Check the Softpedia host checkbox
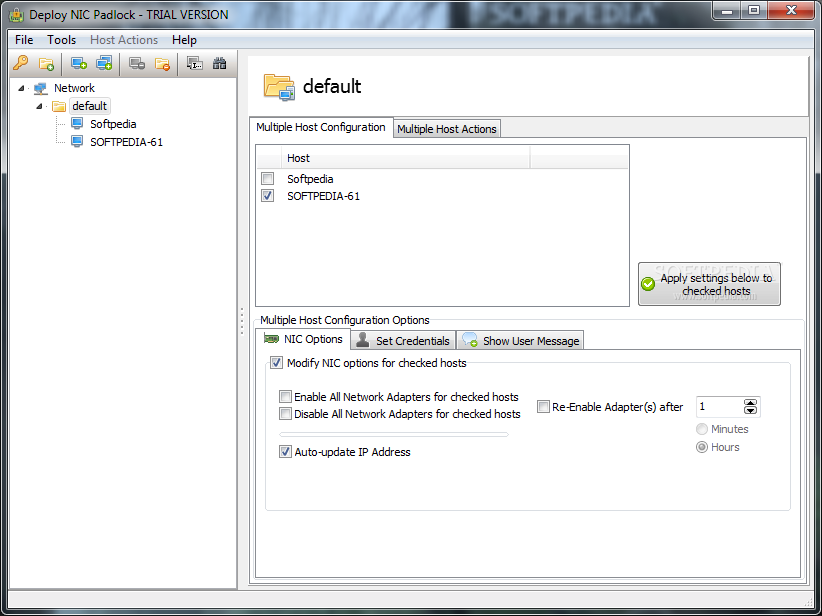The width and height of the screenshot is (822, 616). [x=267, y=179]
